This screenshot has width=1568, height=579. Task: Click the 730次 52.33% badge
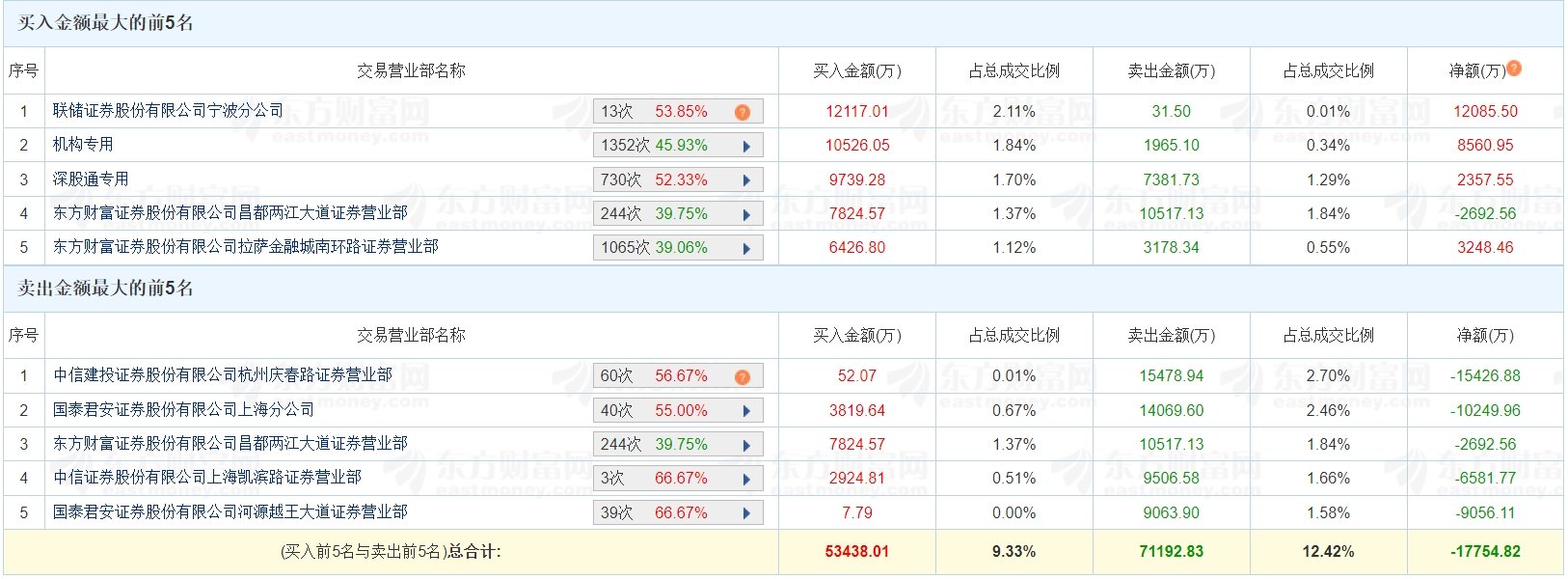(678, 180)
